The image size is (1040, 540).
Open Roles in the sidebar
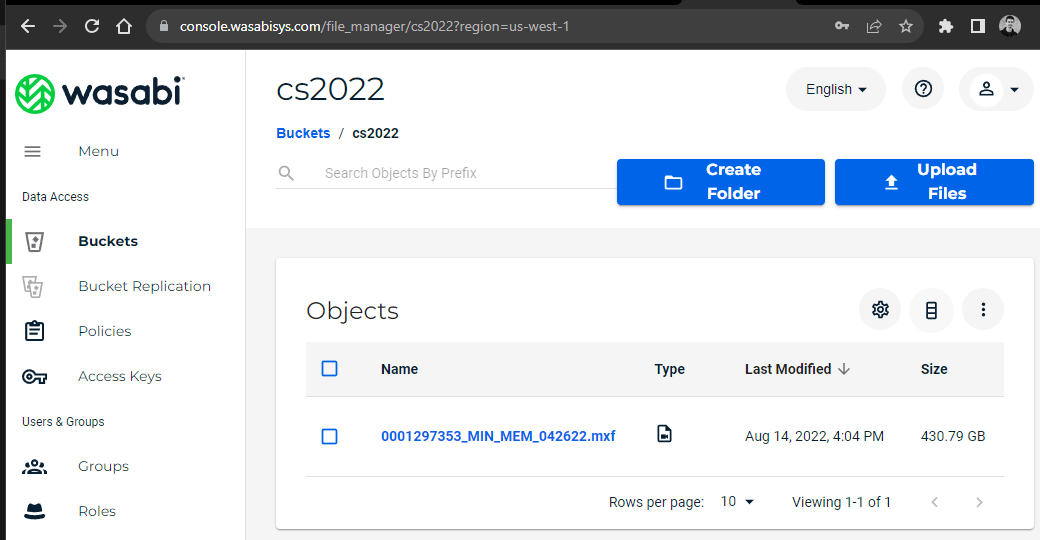tap(97, 511)
